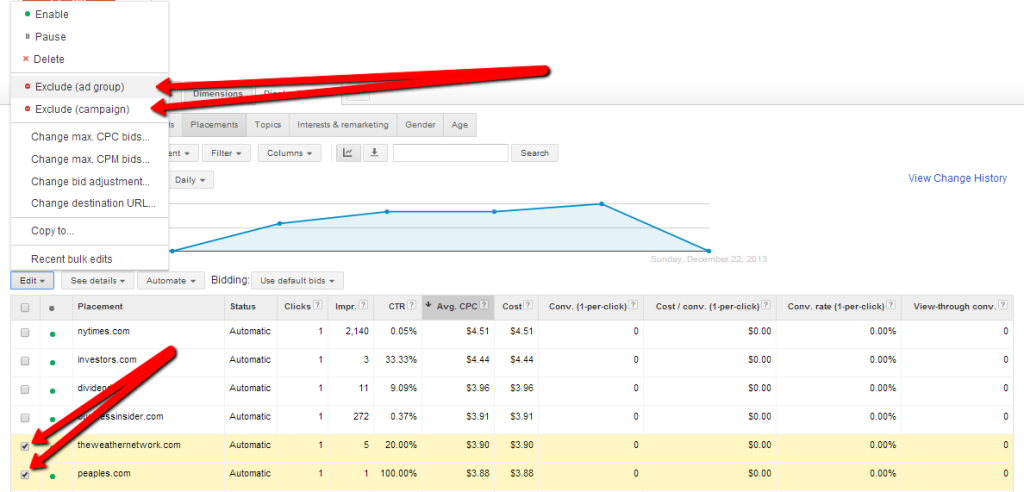Click the peoples.com placement name
Screen dimensions: 1024x492
coord(103,473)
